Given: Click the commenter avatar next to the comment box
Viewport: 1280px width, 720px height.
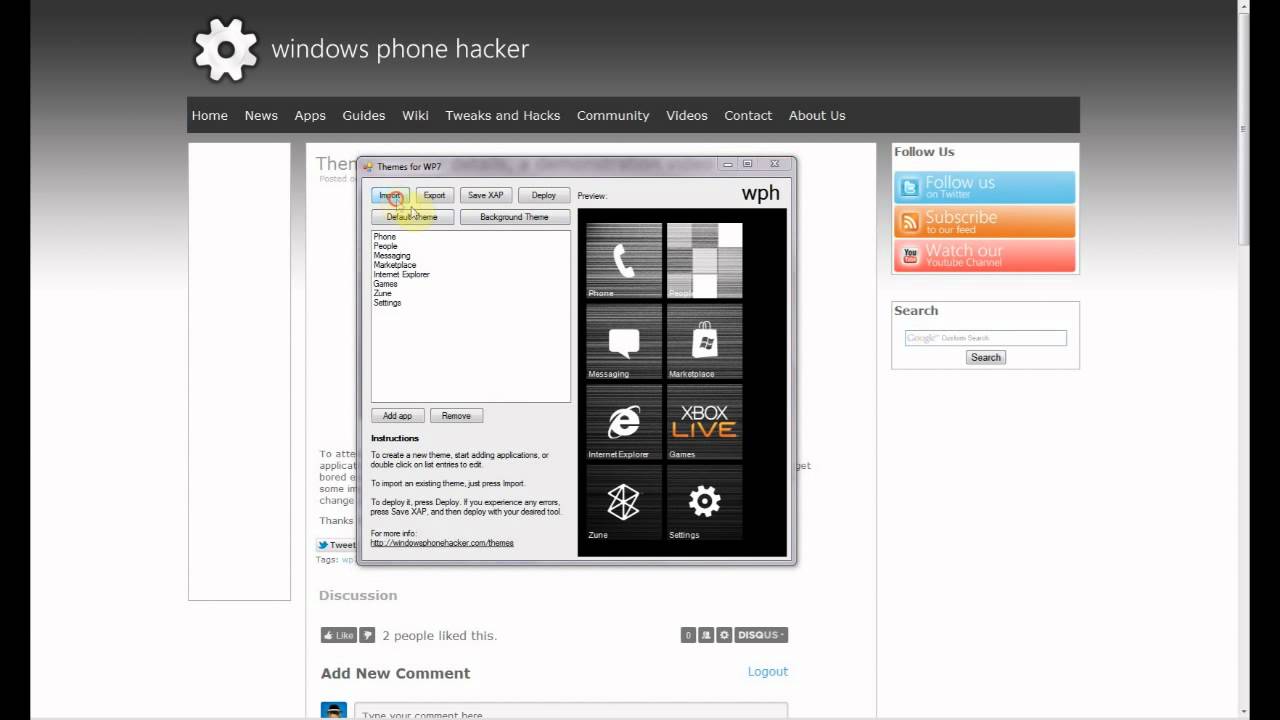Looking at the screenshot, I should point(334,710).
